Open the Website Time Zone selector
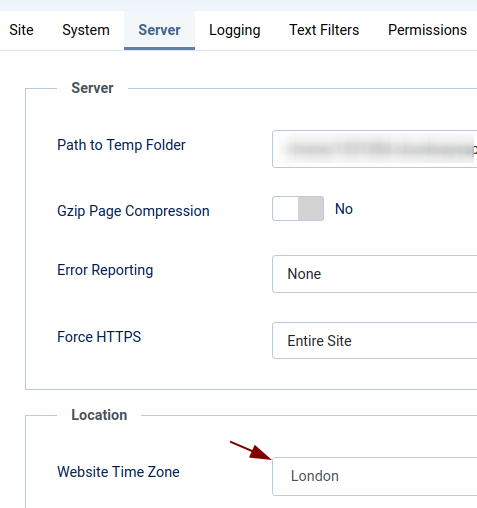The image size is (477, 508). click(x=375, y=476)
